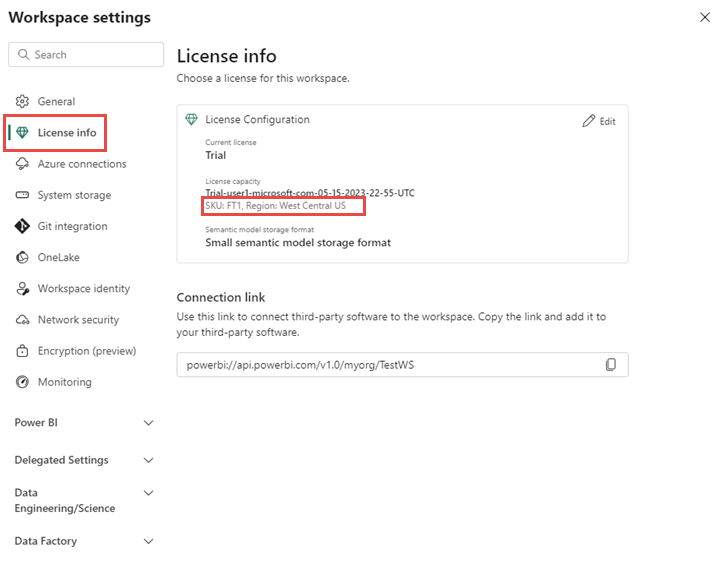This screenshot has height=562, width=725.
Task: Click the System storage drive icon
Action: (23, 195)
